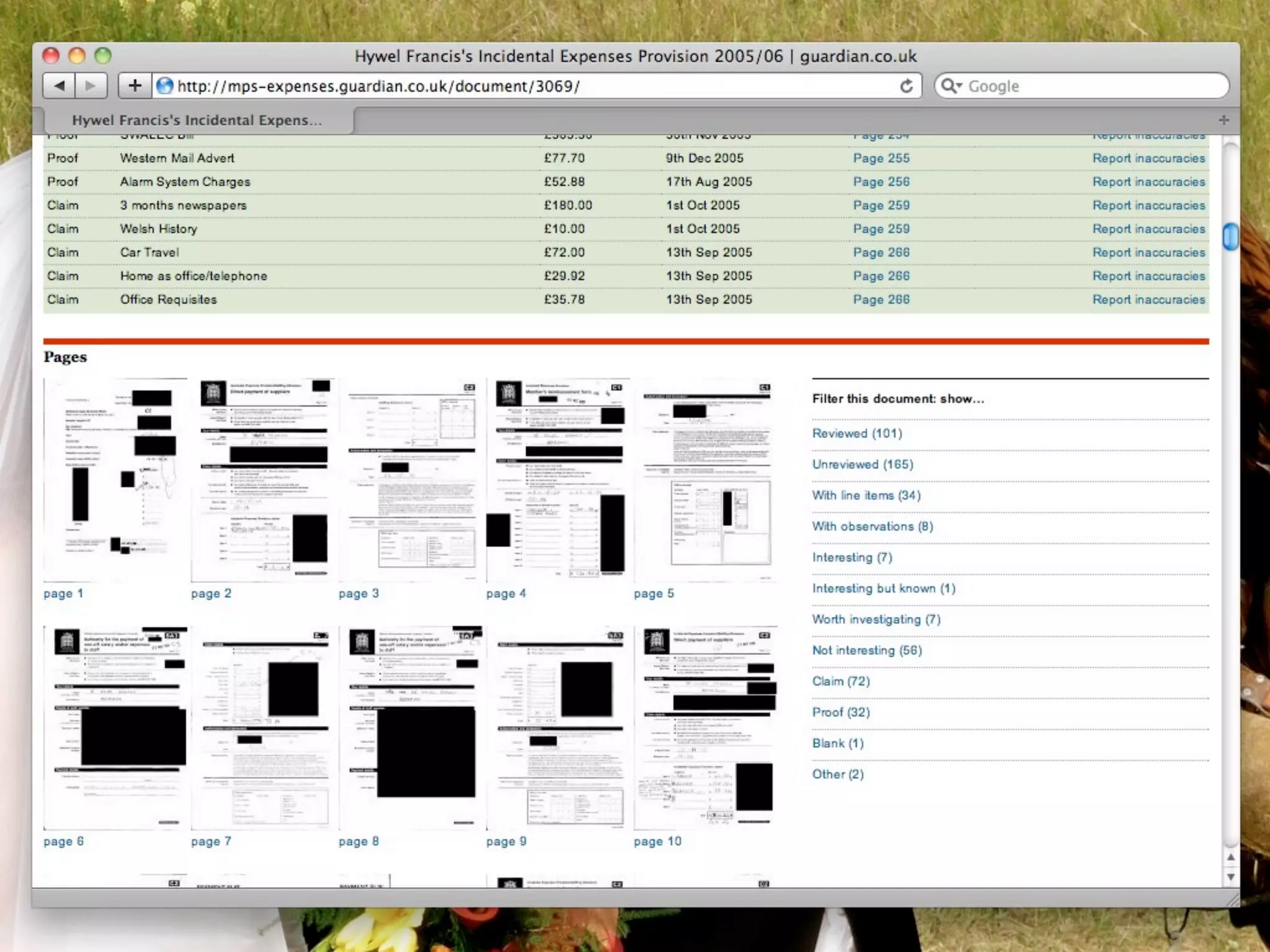Screen dimensions: 1270x952
Task: Filter by Reviewed (101)
Action: click(x=857, y=433)
